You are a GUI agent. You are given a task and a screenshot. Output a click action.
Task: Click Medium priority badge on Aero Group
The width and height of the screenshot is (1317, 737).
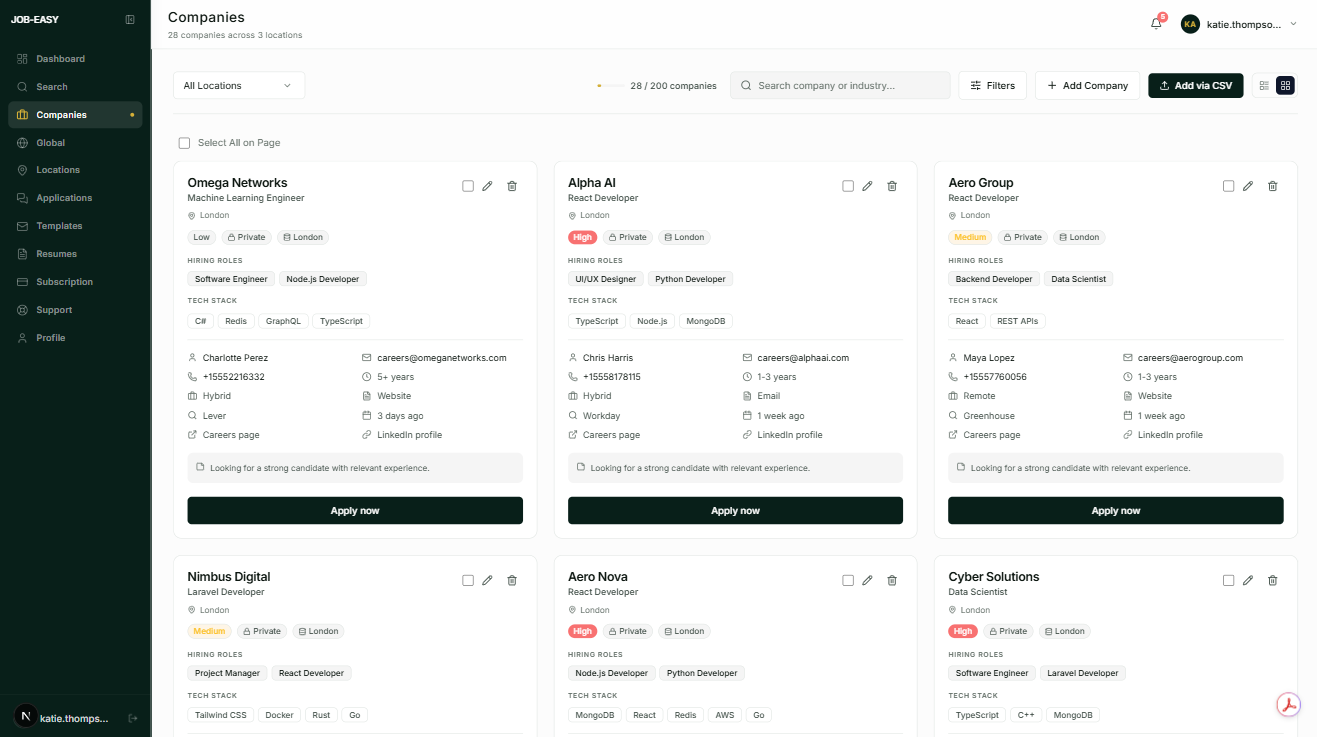pyautogui.click(x=970, y=238)
